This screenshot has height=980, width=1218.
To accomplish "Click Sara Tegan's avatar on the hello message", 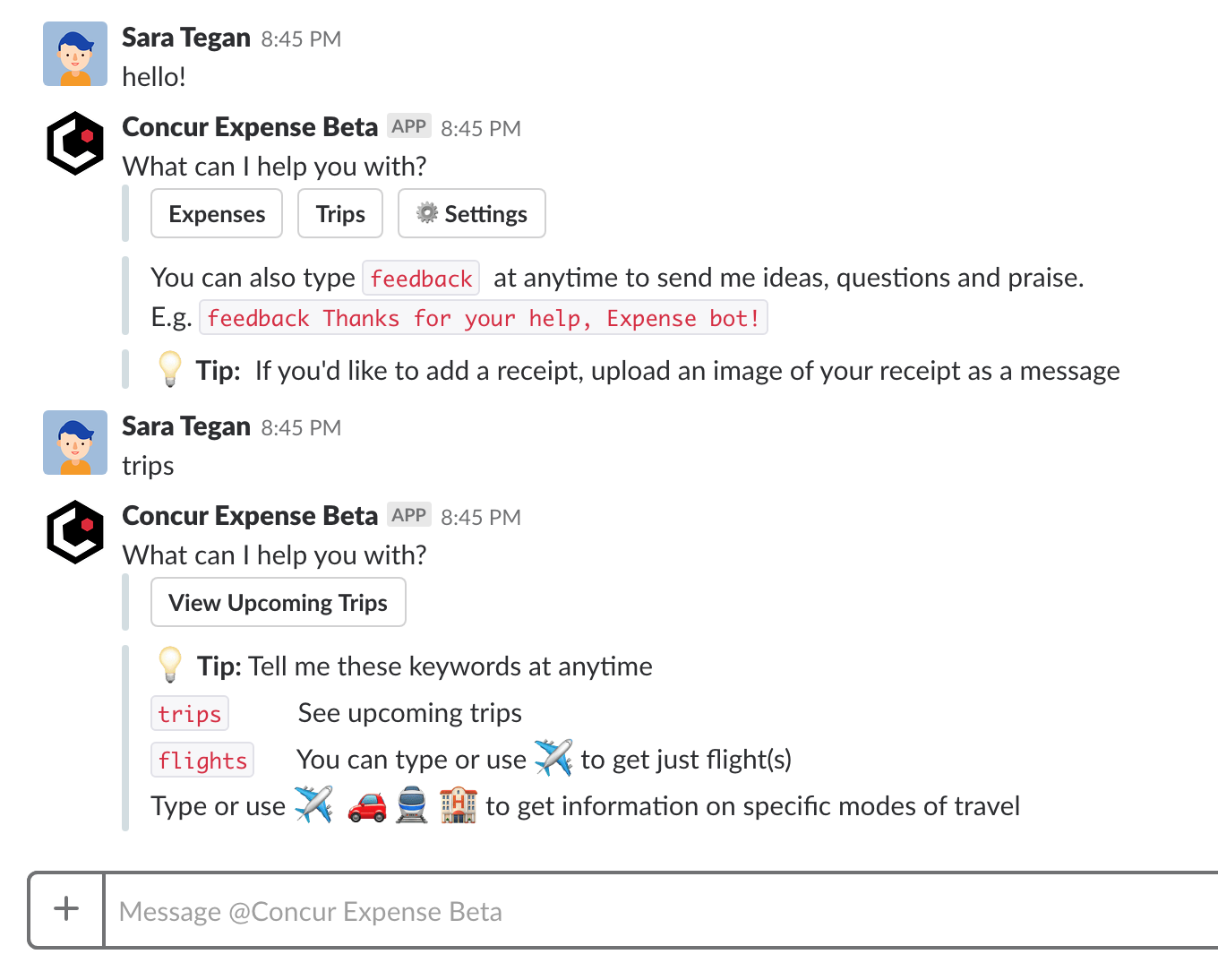I will pyautogui.click(x=75, y=54).
